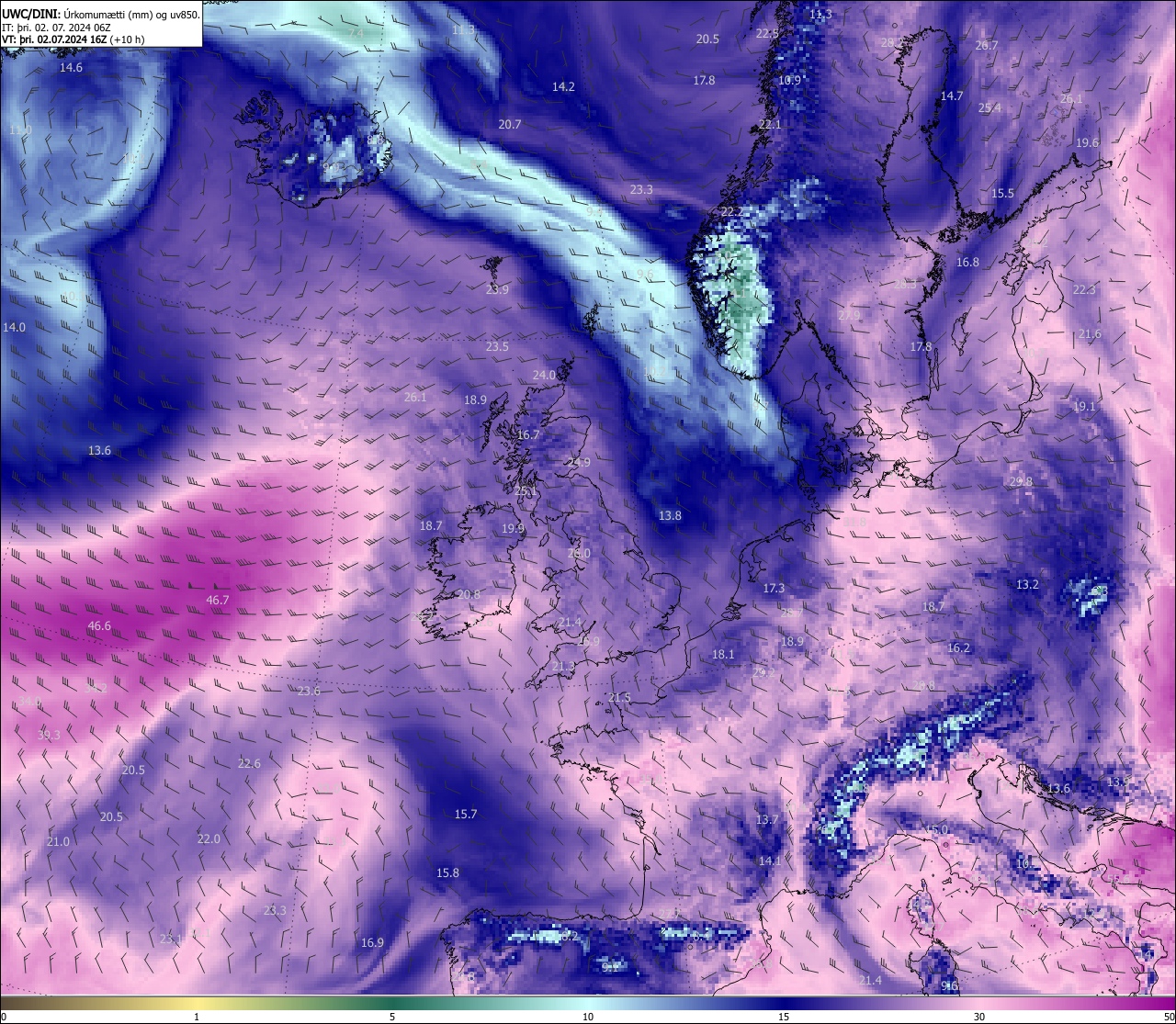Image resolution: width=1176 pixels, height=1024 pixels.
Task: Click the 14.1 value over southern France
Action: (770, 861)
